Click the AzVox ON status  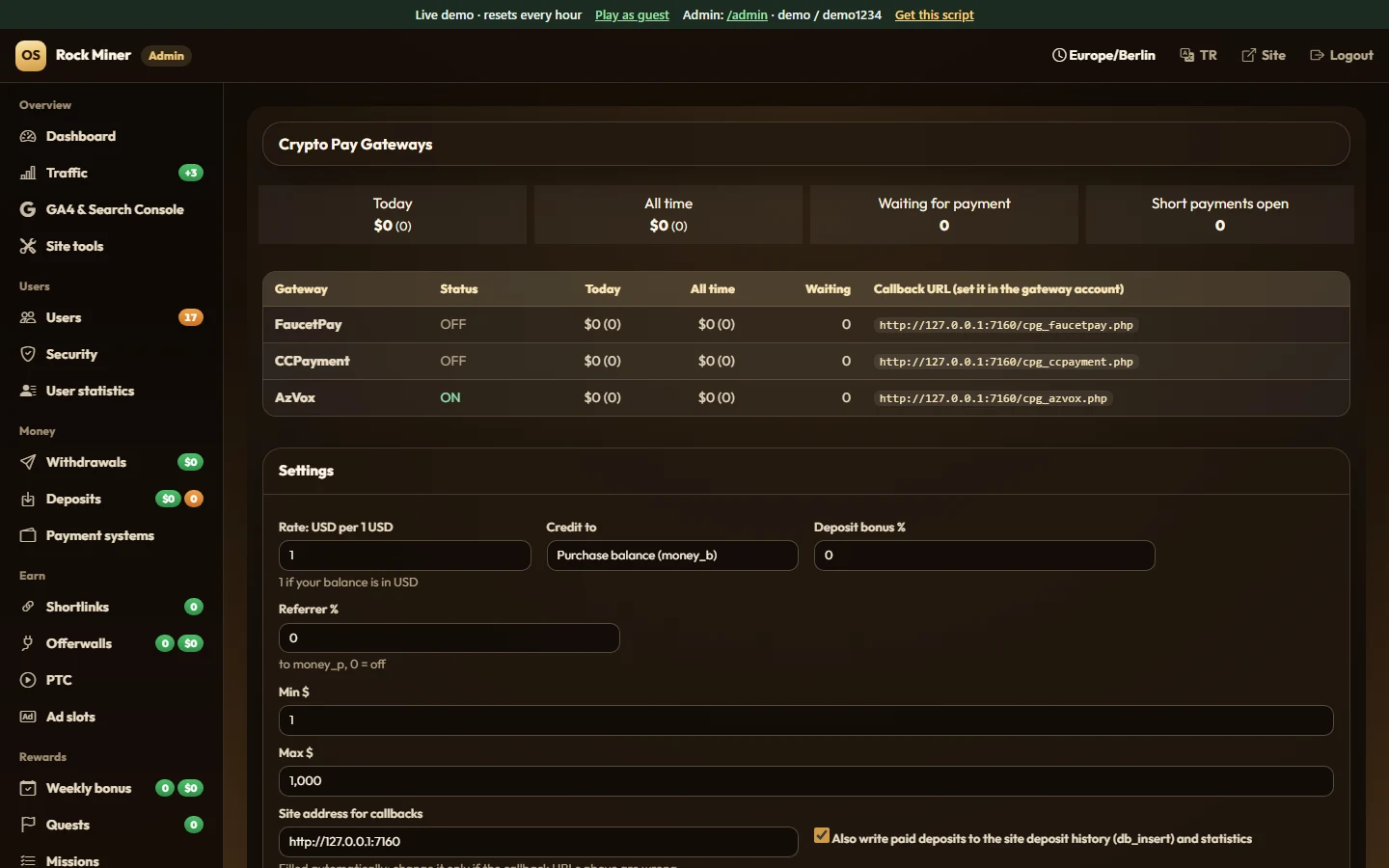point(450,397)
